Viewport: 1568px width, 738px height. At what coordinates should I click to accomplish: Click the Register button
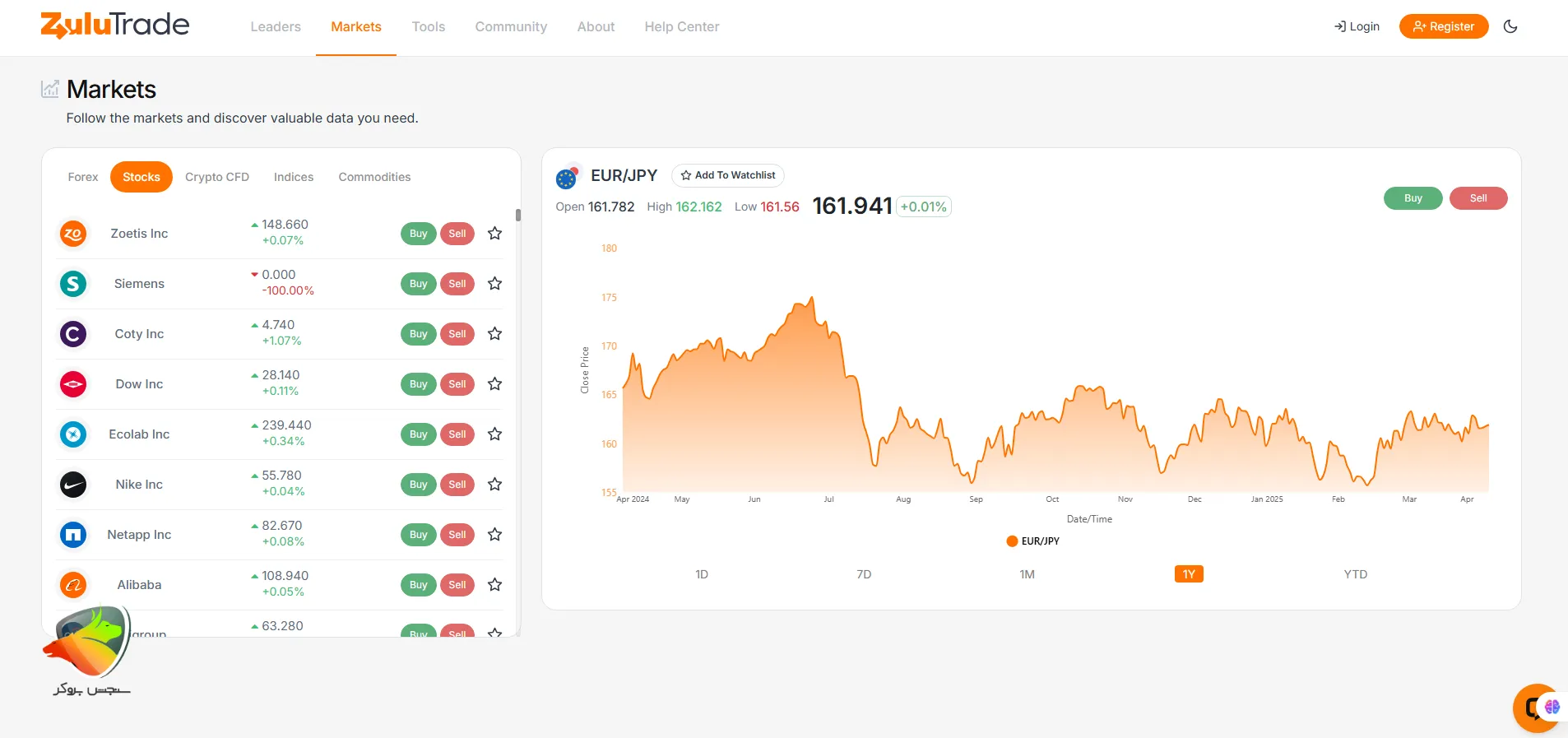pyautogui.click(x=1444, y=26)
